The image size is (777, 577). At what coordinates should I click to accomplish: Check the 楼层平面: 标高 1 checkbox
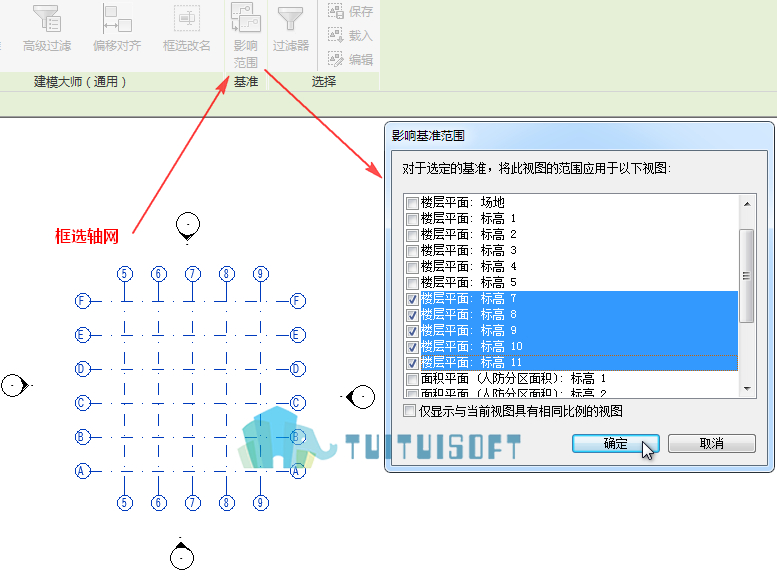[x=412, y=219]
